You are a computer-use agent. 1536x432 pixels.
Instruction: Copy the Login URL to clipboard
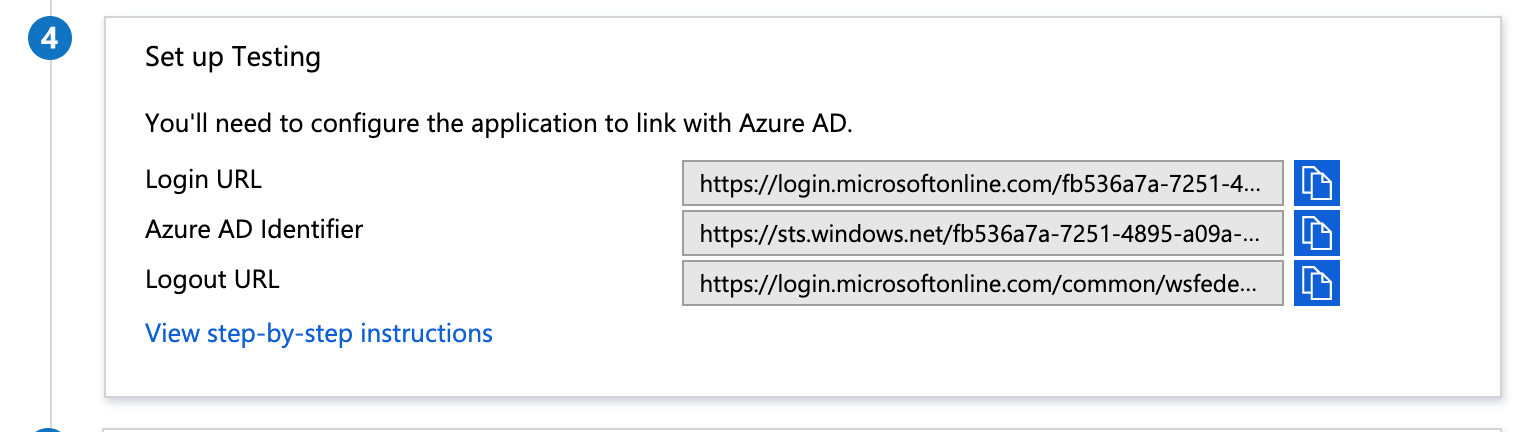tap(1316, 183)
